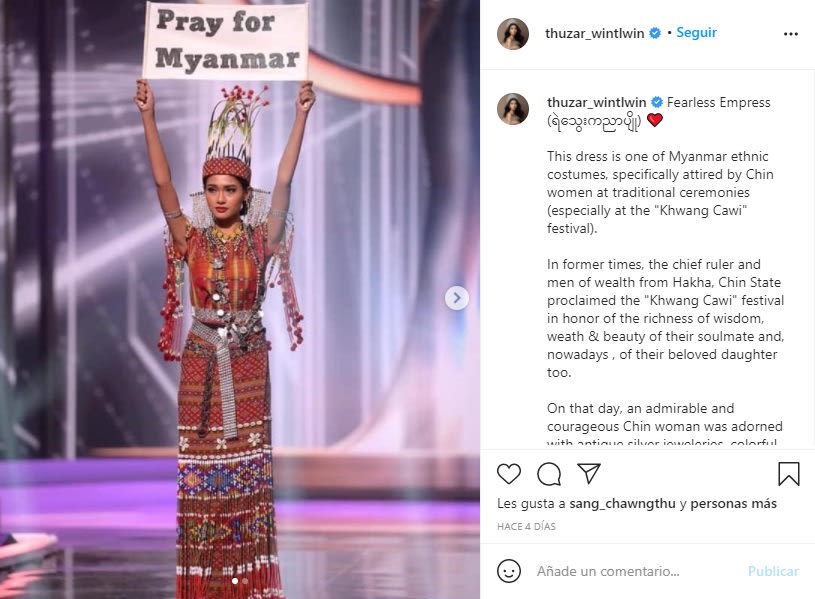Click the Seguir follow link
This screenshot has width=815, height=599.
[x=696, y=33]
